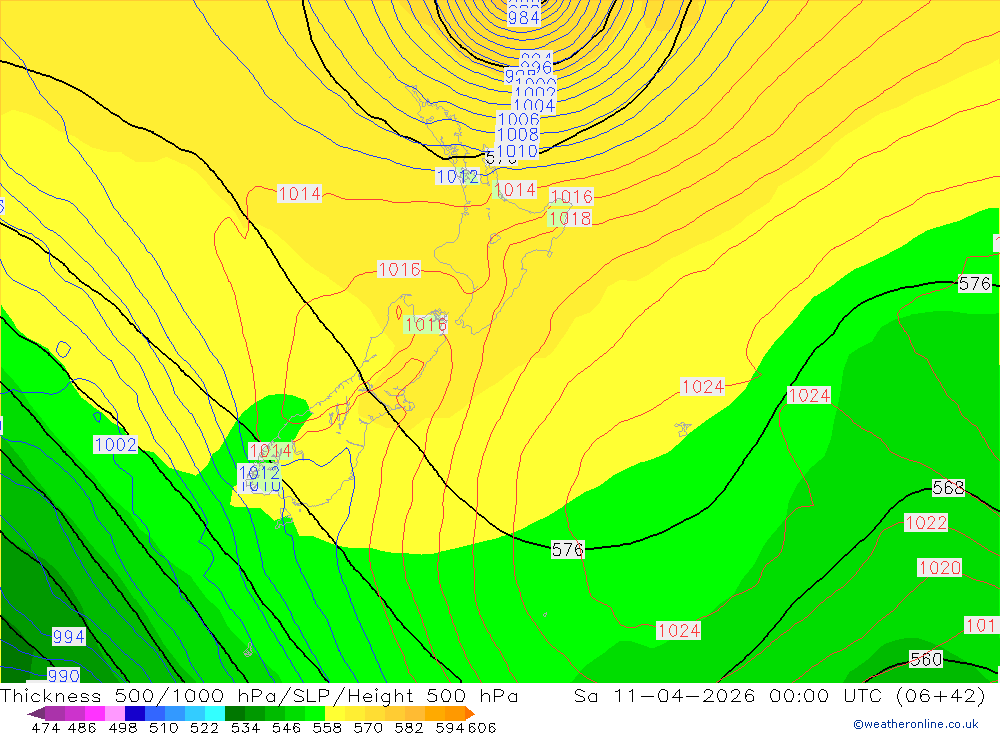Viewport: 1000px width, 733px height.
Task: Click the blue 994 isobar label
Action: coord(68,637)
